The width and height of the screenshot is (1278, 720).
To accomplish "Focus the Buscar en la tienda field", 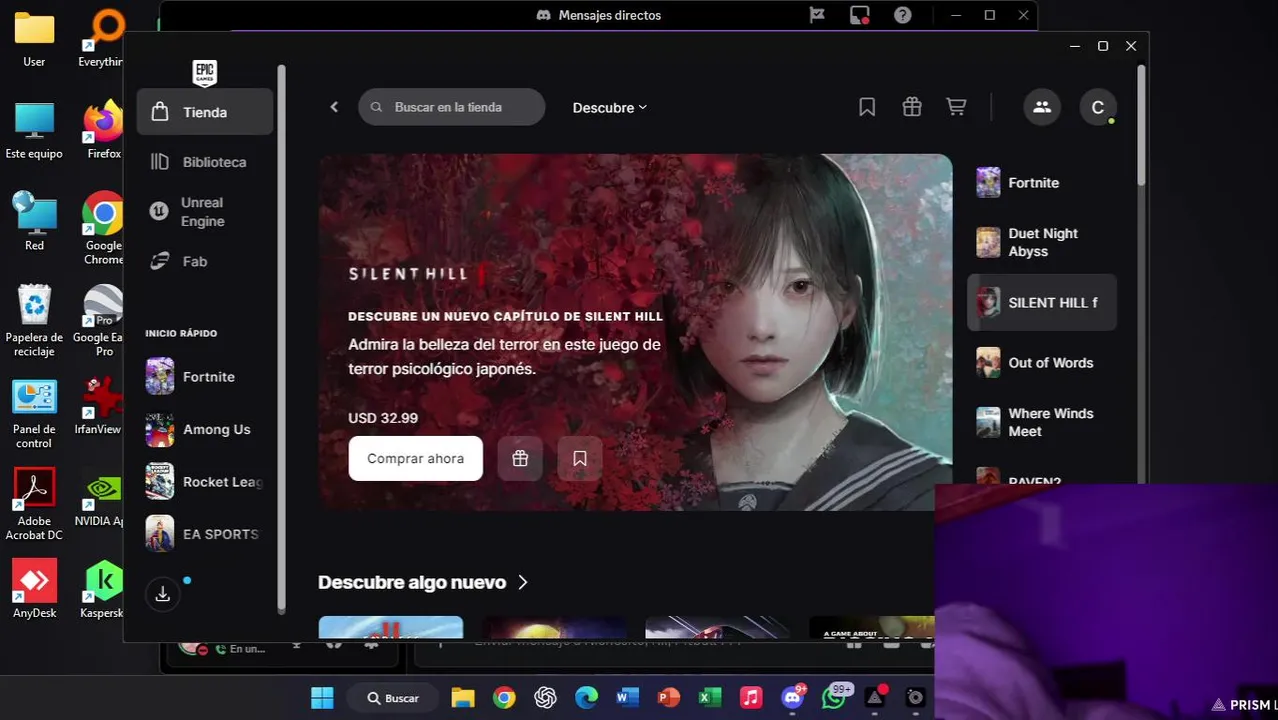I will tap(452, 107).
